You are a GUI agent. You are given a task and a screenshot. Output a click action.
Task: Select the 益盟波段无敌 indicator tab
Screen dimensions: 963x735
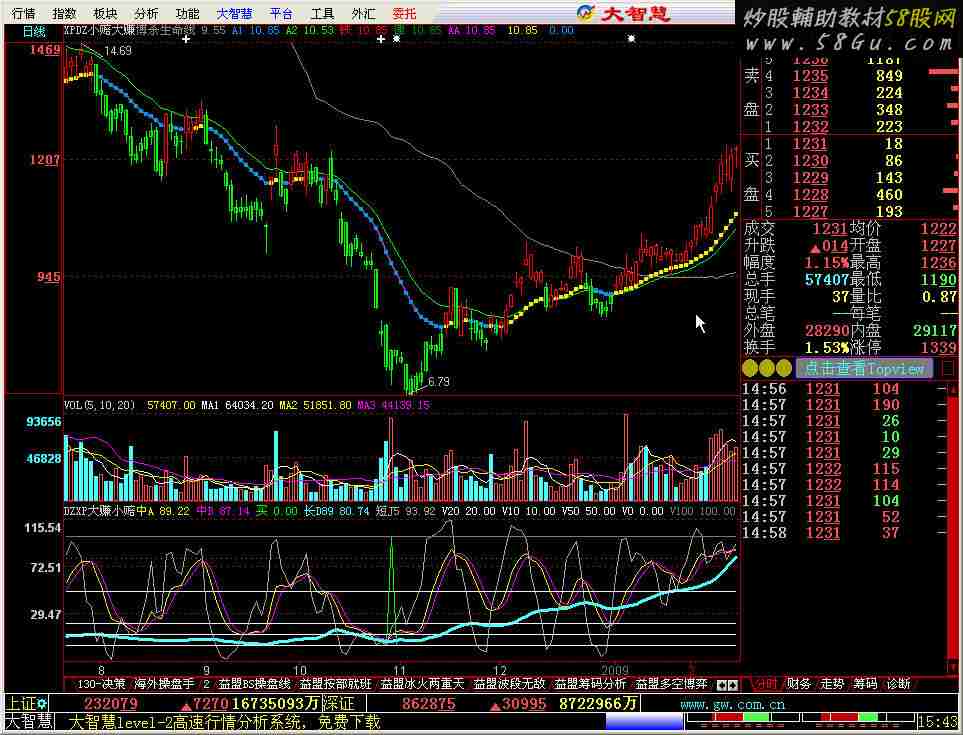[x=509, y=683]
